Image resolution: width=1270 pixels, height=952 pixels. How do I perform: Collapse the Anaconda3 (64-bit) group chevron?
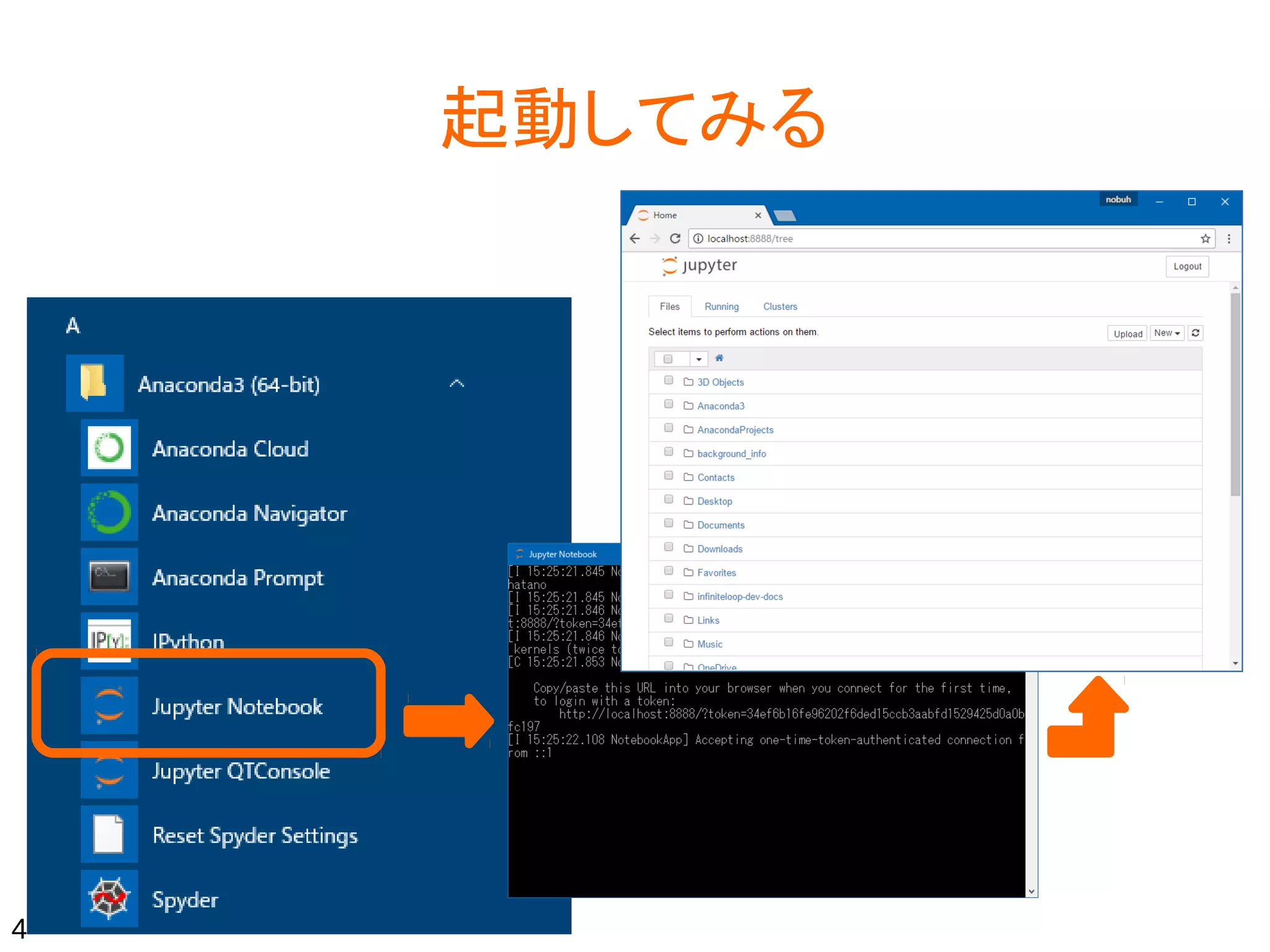click(457, 383)
